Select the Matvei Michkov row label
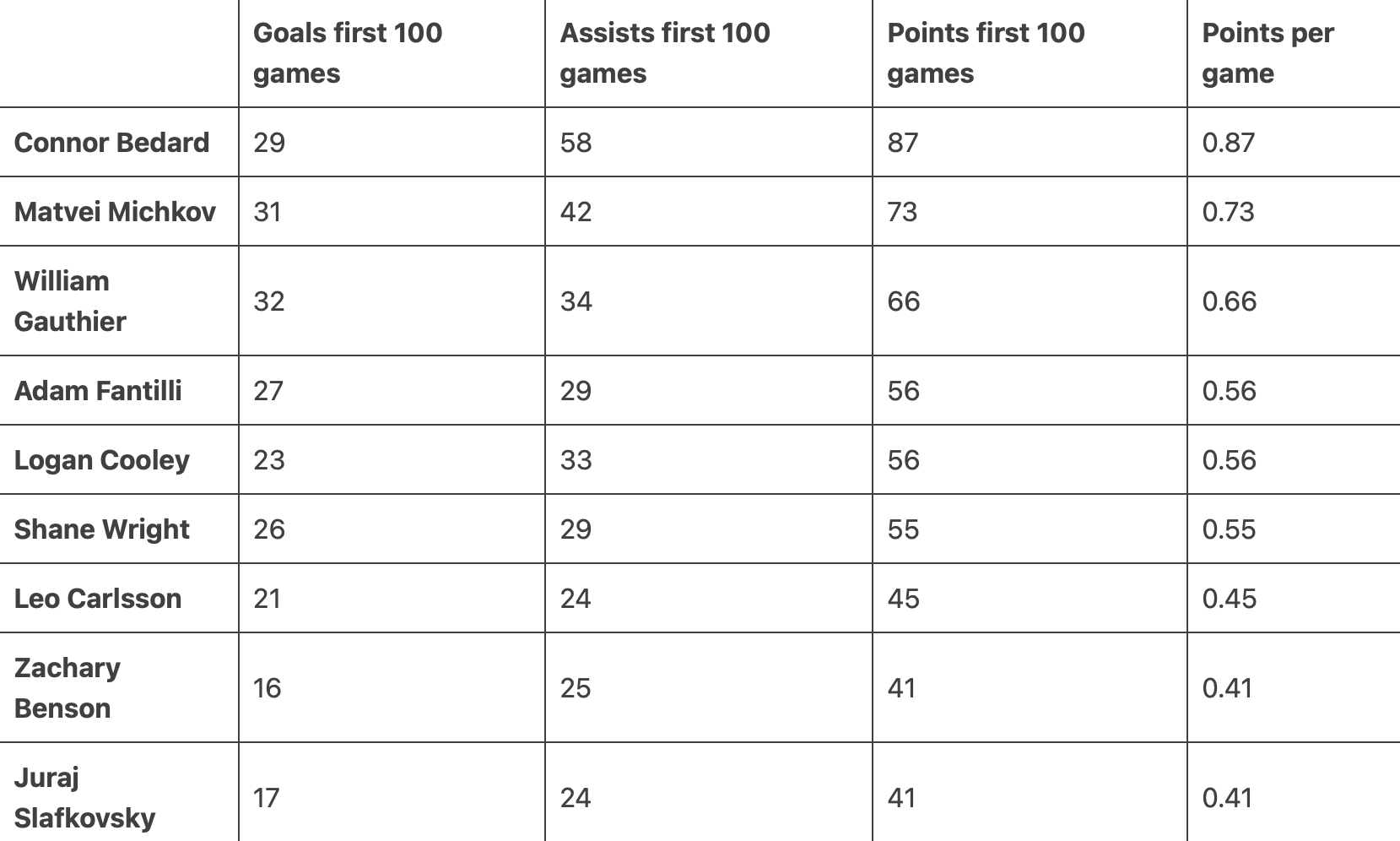Image resolution: width=1400 pixels, height=841 pixels. pos(115,211)
